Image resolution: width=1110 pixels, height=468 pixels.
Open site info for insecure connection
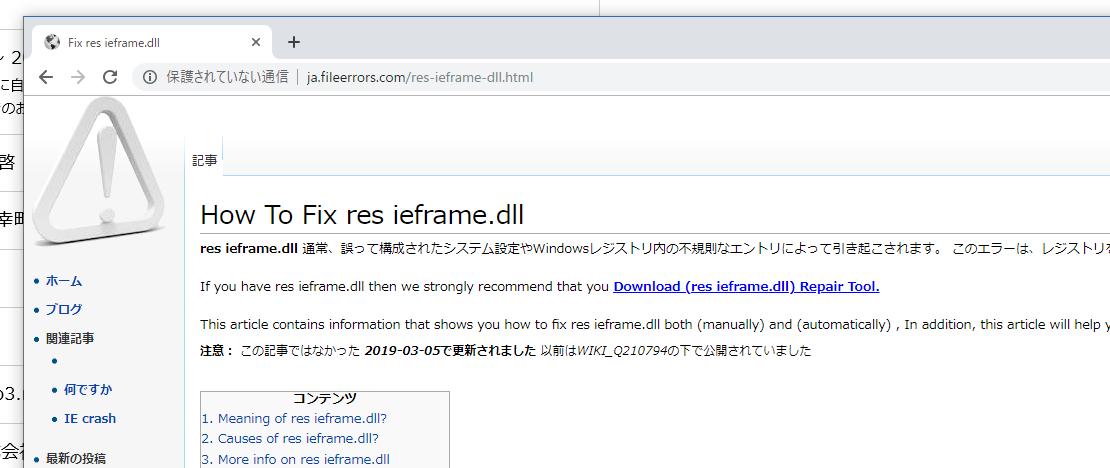150,77
